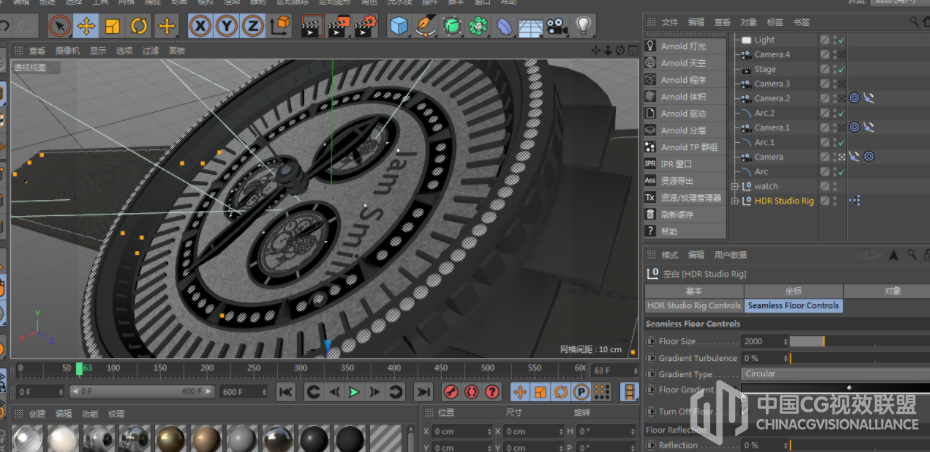Click the Floor Gradient color bar
The width and height of the screenshot is (930, 452).
point(836,387)
